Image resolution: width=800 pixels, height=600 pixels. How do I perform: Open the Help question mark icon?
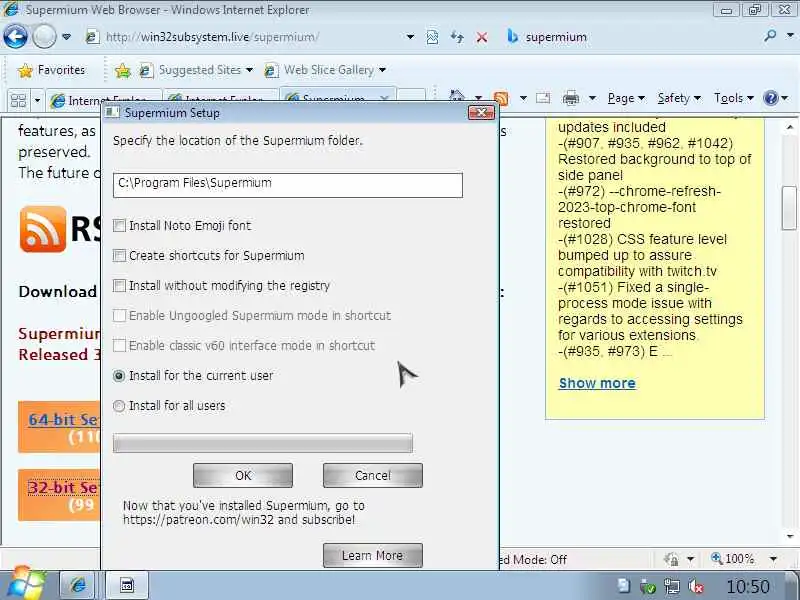tap(770, 97)
